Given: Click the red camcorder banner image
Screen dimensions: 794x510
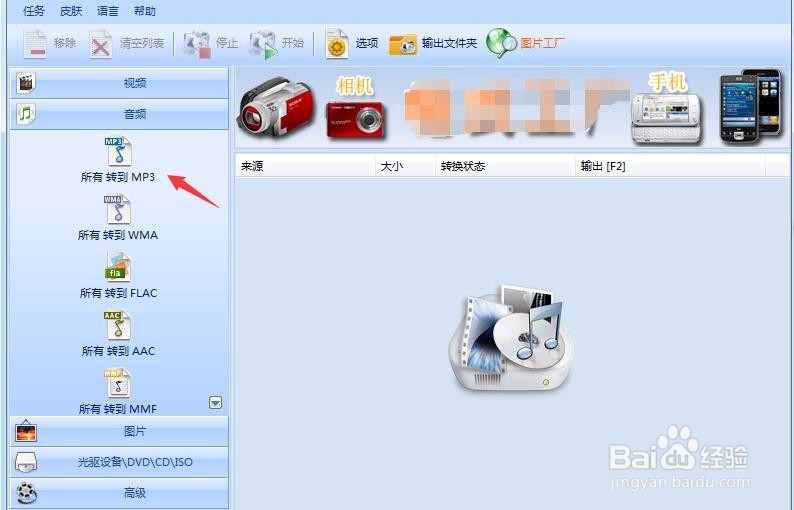Looking at the screenshot, I should (x=276, y=109).
